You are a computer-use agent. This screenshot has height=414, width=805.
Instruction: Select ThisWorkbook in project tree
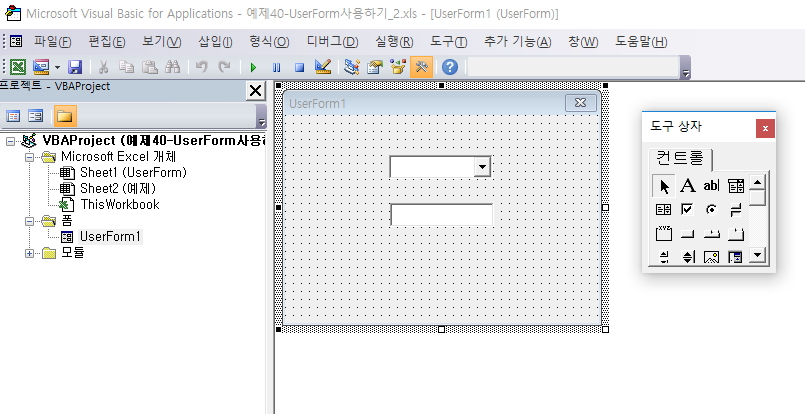pyautogui.click(x=120, y=204)
